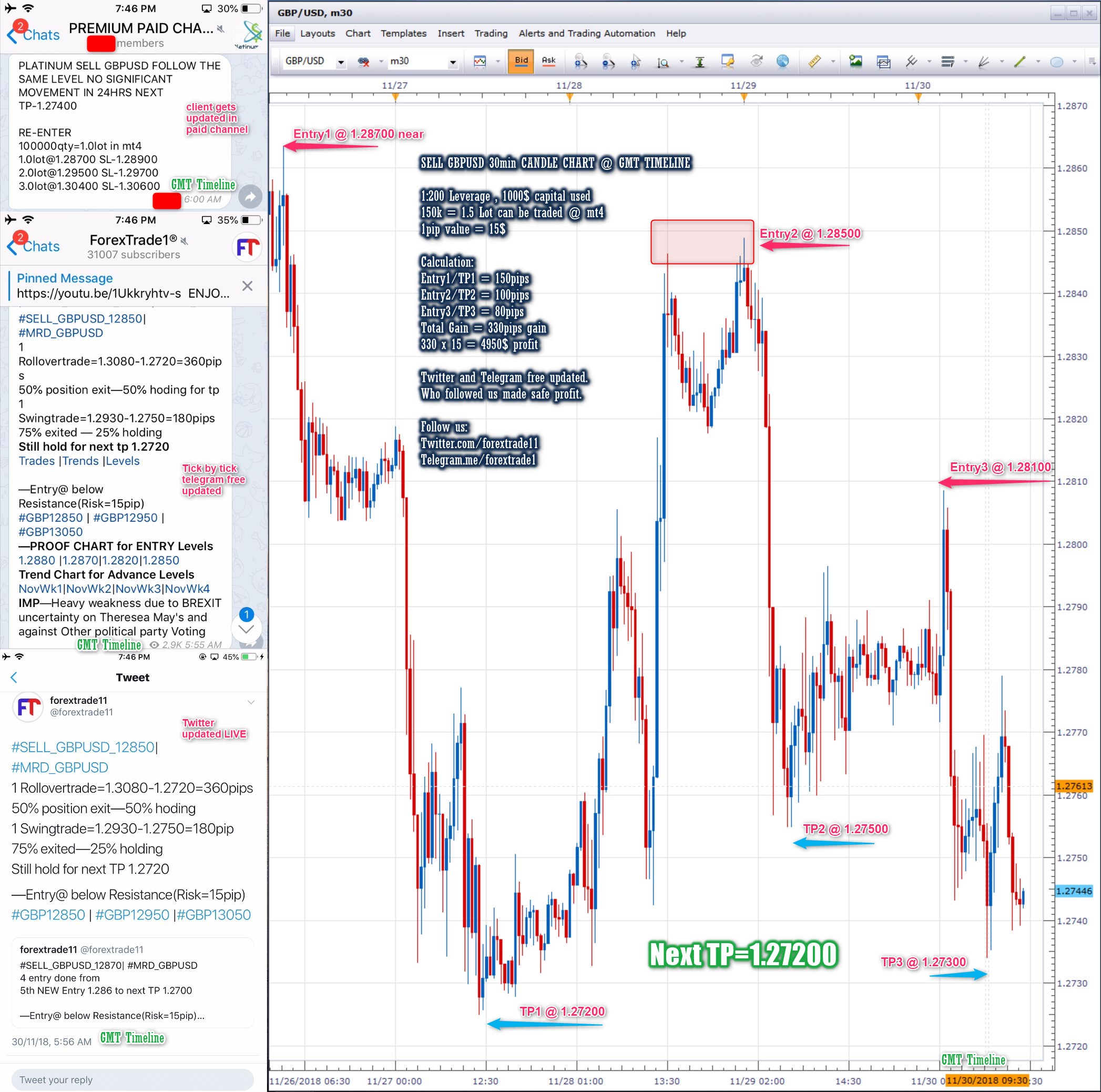Toggle Bid price display button
This screenshot has height=1092, width=1101.
[x=521, y=61]
